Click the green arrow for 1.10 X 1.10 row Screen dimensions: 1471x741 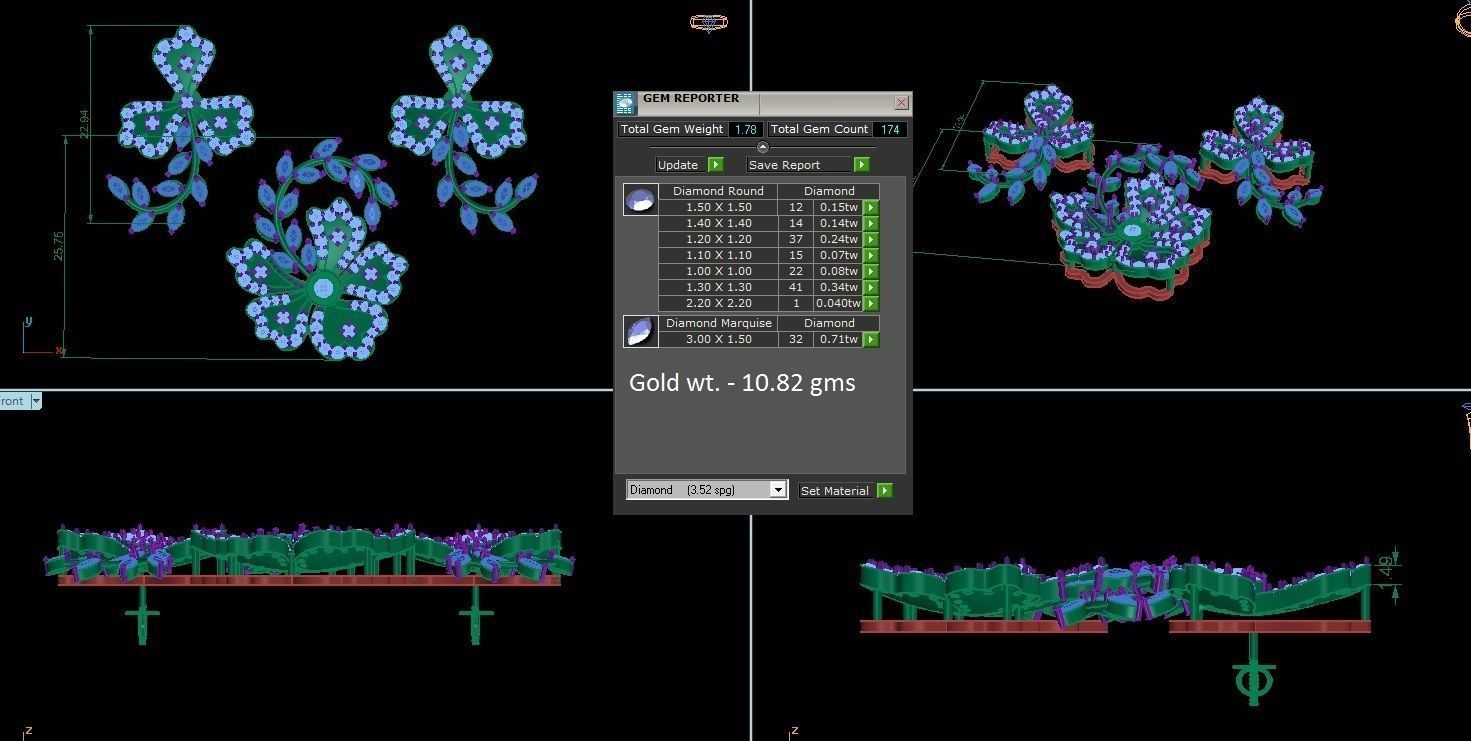pos(871,256)
